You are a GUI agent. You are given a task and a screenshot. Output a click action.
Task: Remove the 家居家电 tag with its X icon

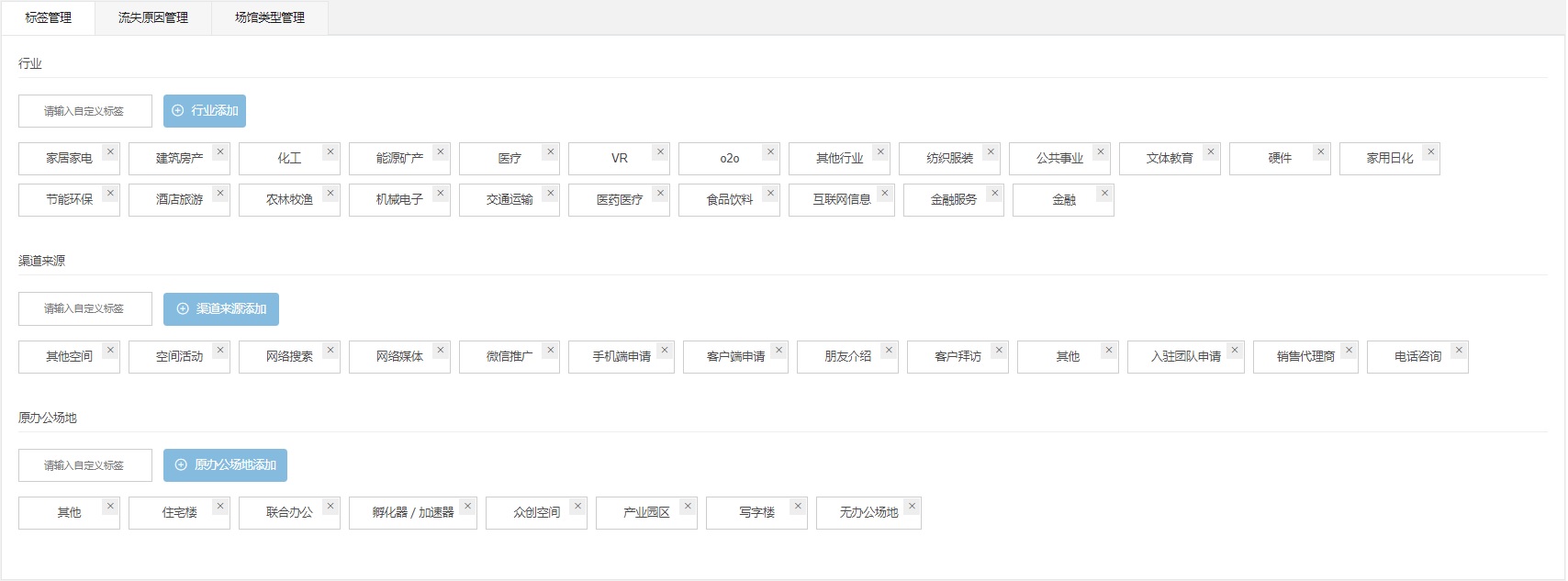pos(110,152)
